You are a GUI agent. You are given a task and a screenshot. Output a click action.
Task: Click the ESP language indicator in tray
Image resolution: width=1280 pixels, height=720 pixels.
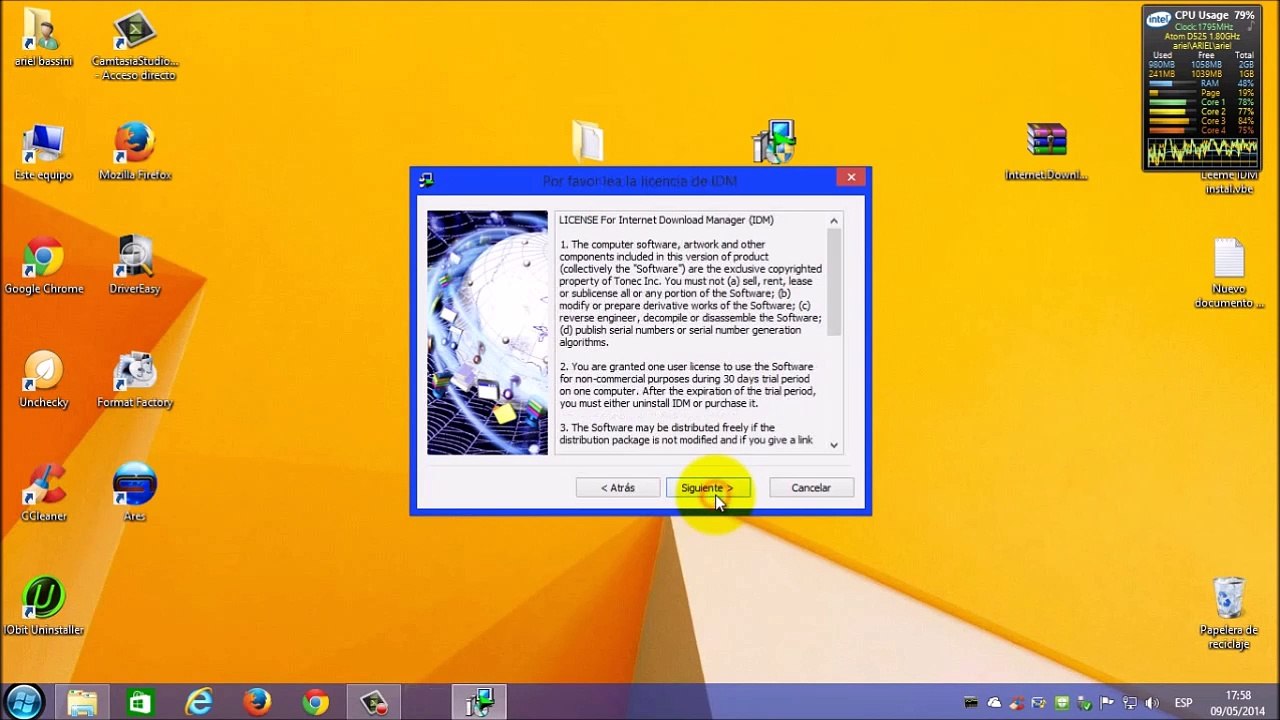pos(1183,703)
